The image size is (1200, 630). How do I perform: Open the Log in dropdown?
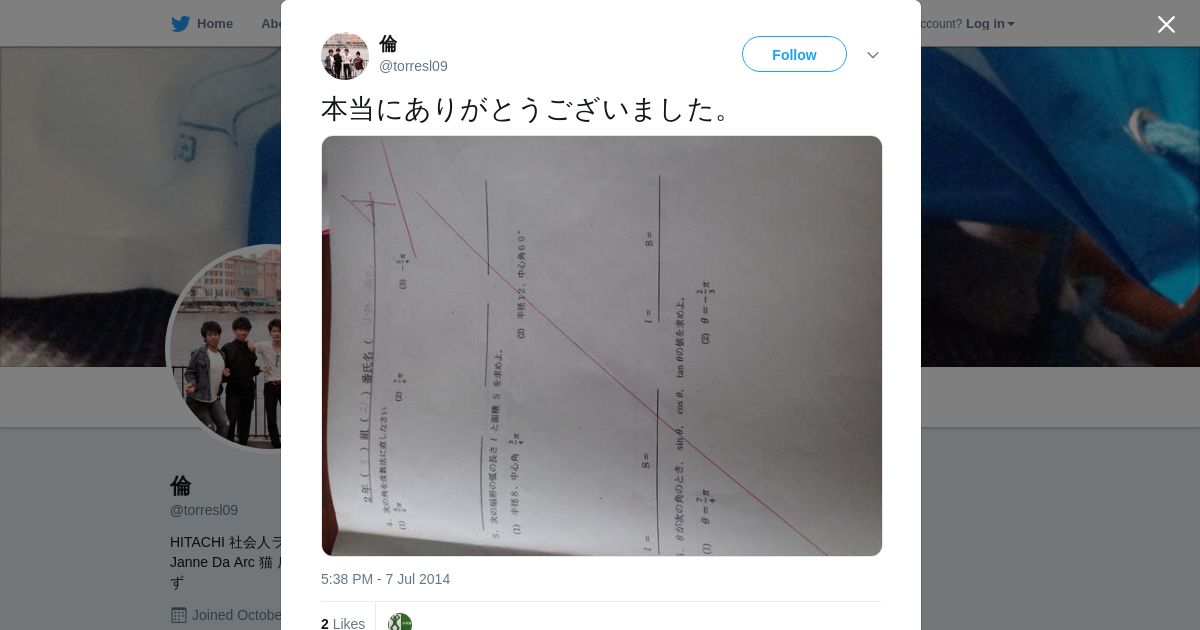tap(990, 24)
